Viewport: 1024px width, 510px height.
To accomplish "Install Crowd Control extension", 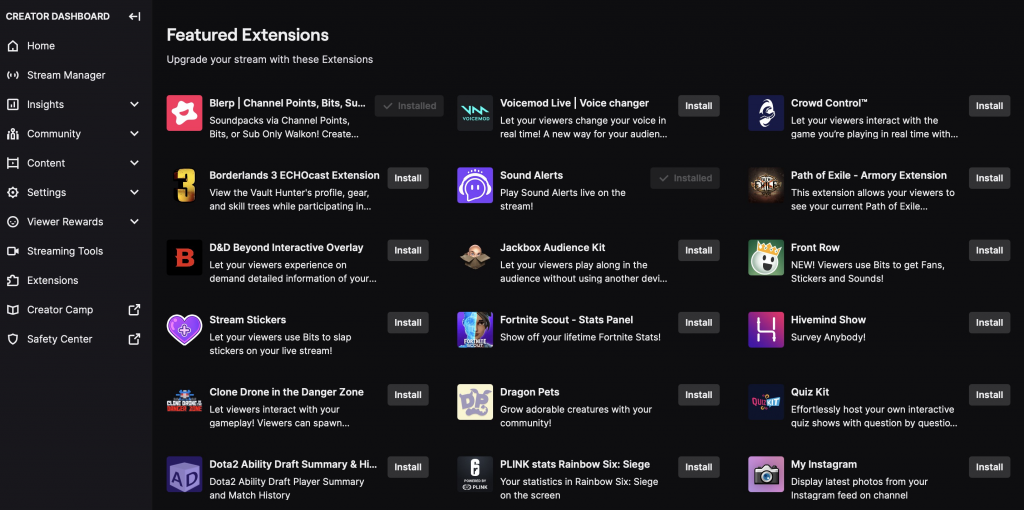I will pos(989,106).
